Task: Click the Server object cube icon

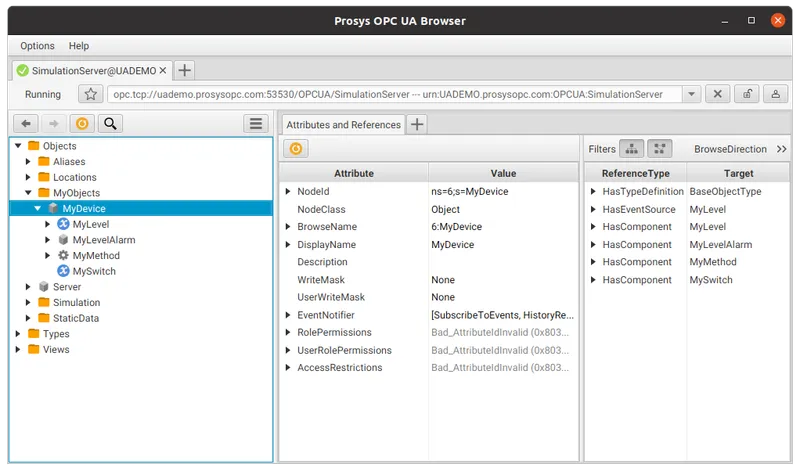Action: 44,287
